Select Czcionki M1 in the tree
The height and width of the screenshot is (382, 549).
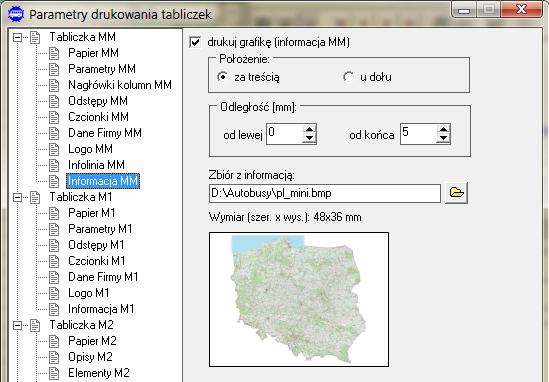click(x=97, y=261)
